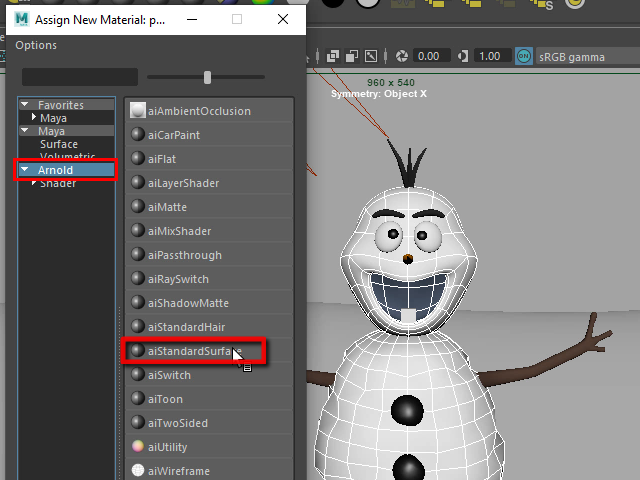Select the aiStandardSurface shader

click(x=194, y=351)
